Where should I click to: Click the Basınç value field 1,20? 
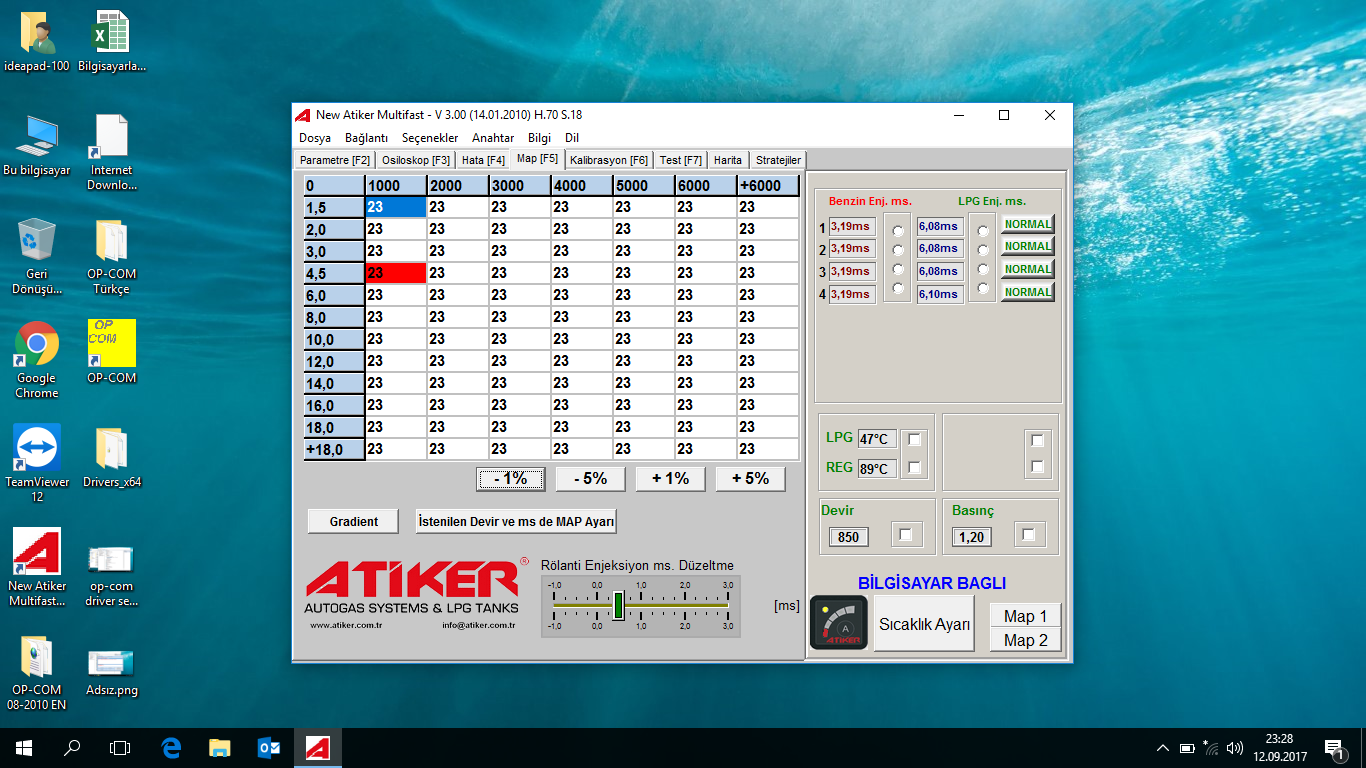point(971,537)
